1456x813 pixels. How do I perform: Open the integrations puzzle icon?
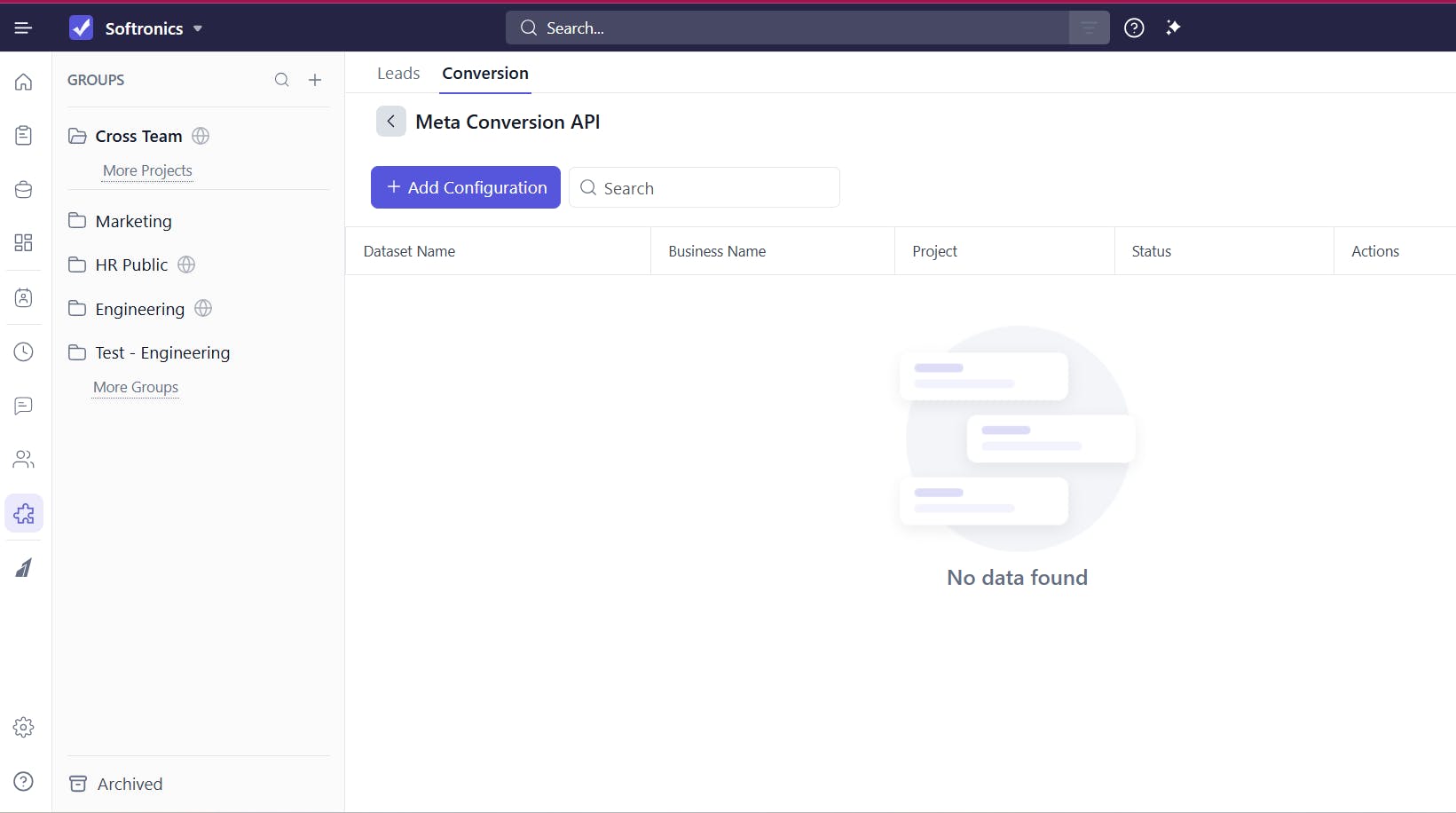(23, 513)
